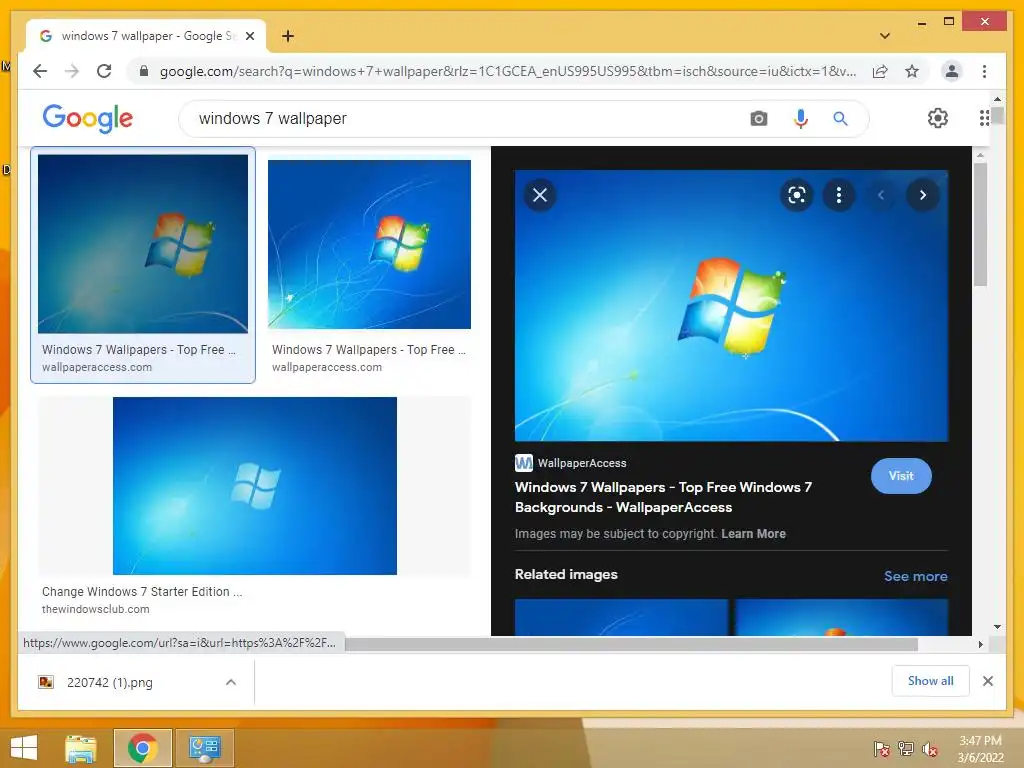Open the preview's three-dot options
1024x768 pixels.
(839, 195)
